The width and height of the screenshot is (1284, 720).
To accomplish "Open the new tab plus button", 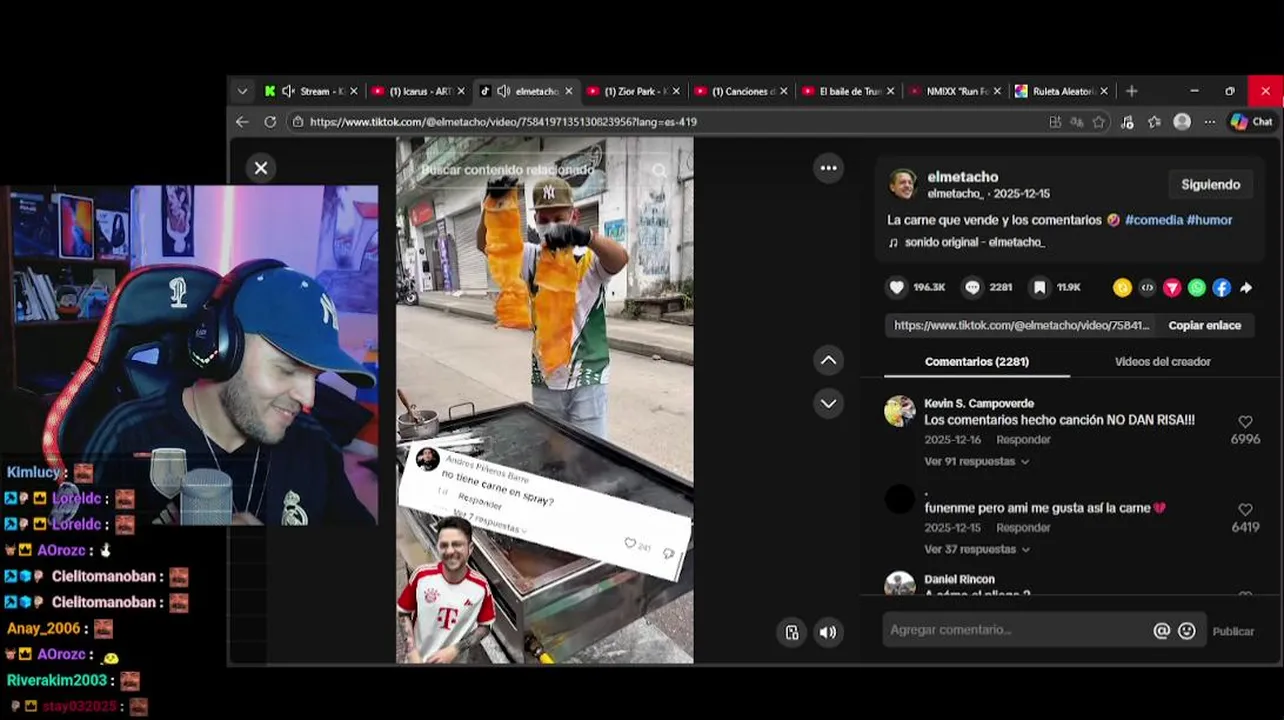I will coord(1132,91).
